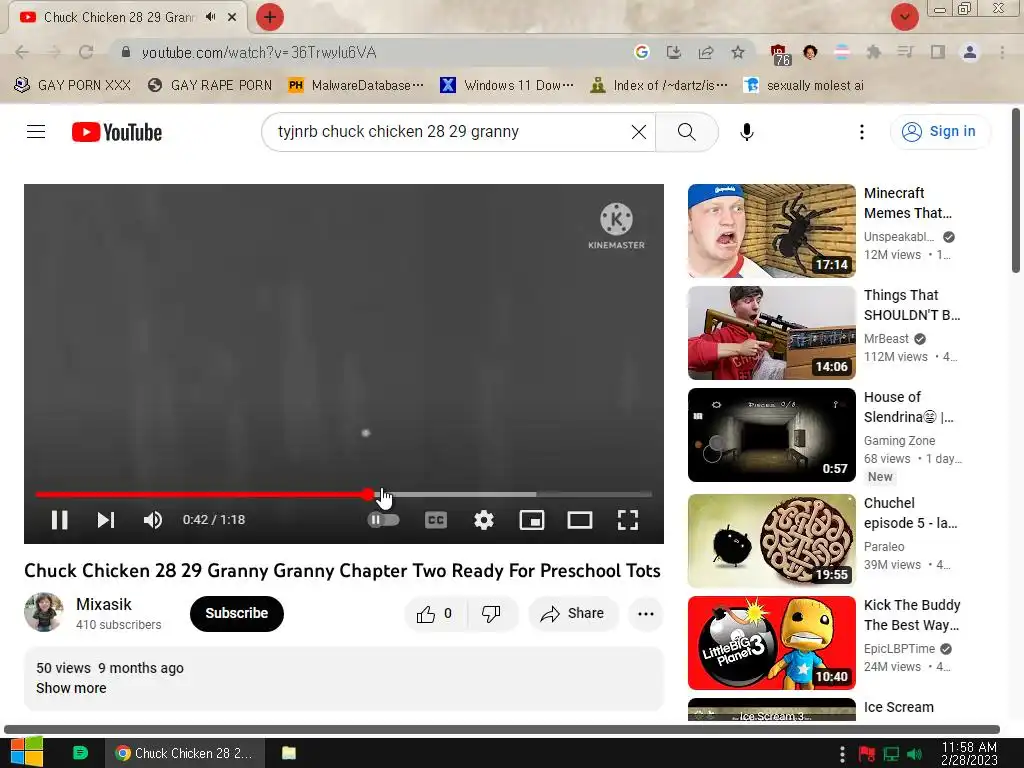The image size is (1024, 768).
Task: Open the Index of /~dartz bookmark
Action: pyautogui.click(x=658, y=85)
